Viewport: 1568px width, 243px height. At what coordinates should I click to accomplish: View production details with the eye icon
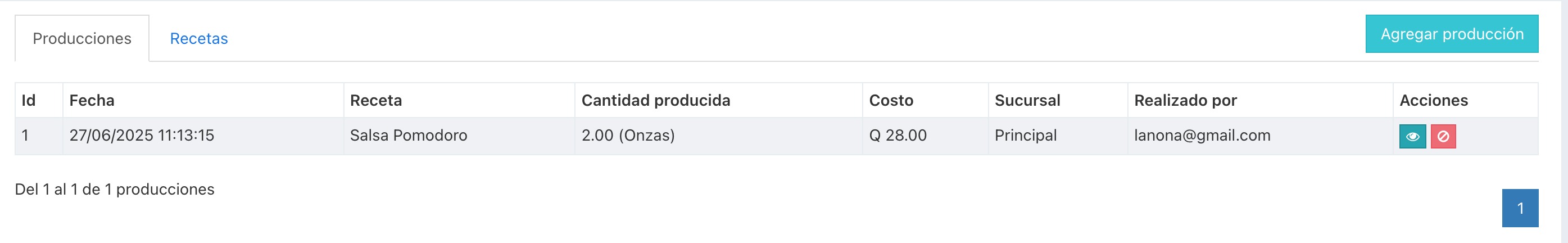point(1412,137)
